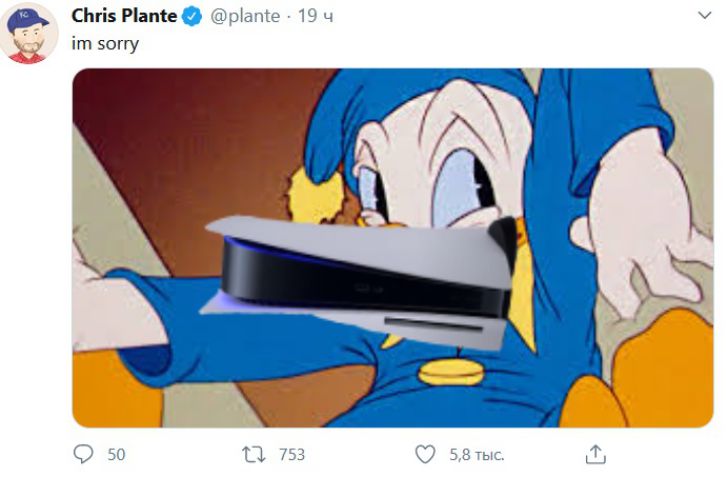This screenshot has width=728, height=477.
Task: Click the blue cap on the avatar
Action: [x=26, y=20]
